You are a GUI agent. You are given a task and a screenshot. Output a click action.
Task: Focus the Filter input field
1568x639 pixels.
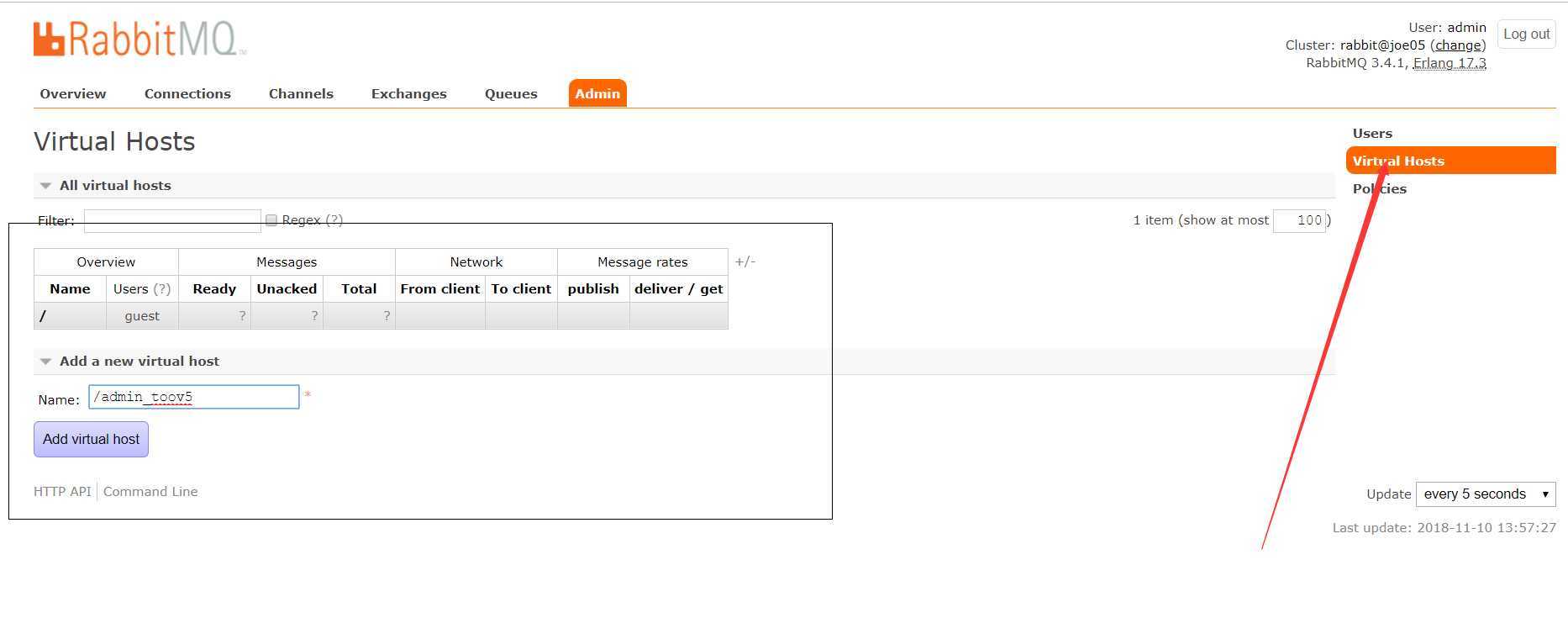pos(172,220)
